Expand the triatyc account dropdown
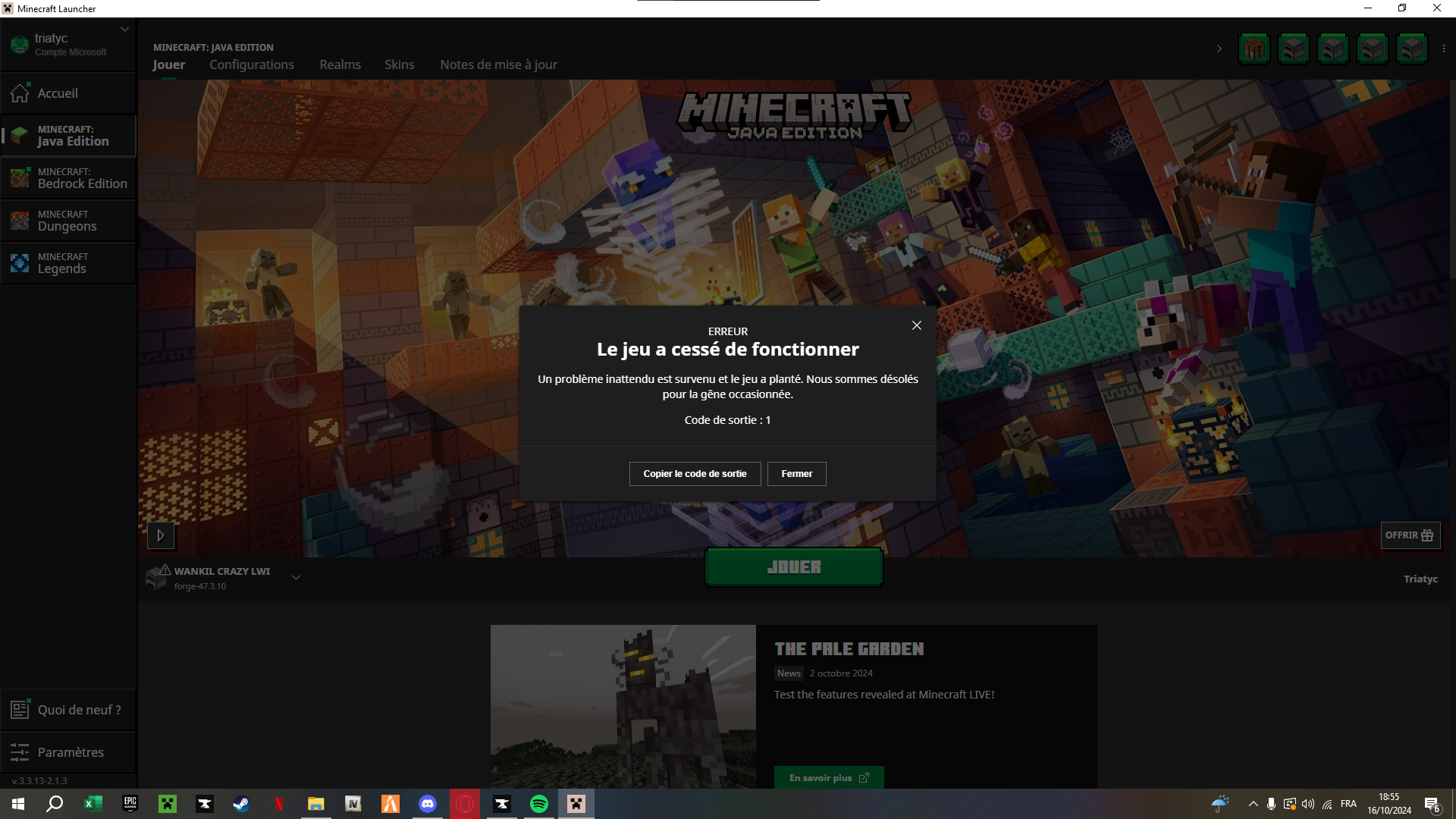The width and height of the screenshot is (1456, 819). tap(124, 30)
